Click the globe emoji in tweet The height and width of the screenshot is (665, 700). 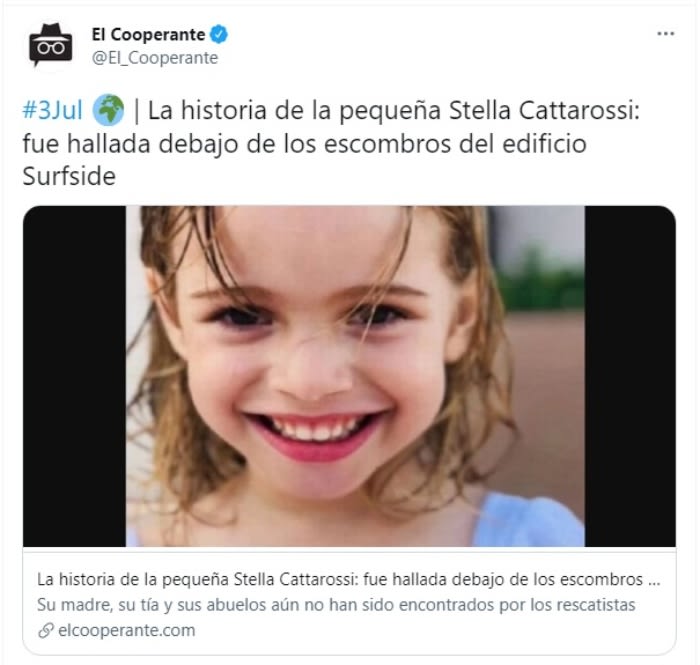(108, 110)
